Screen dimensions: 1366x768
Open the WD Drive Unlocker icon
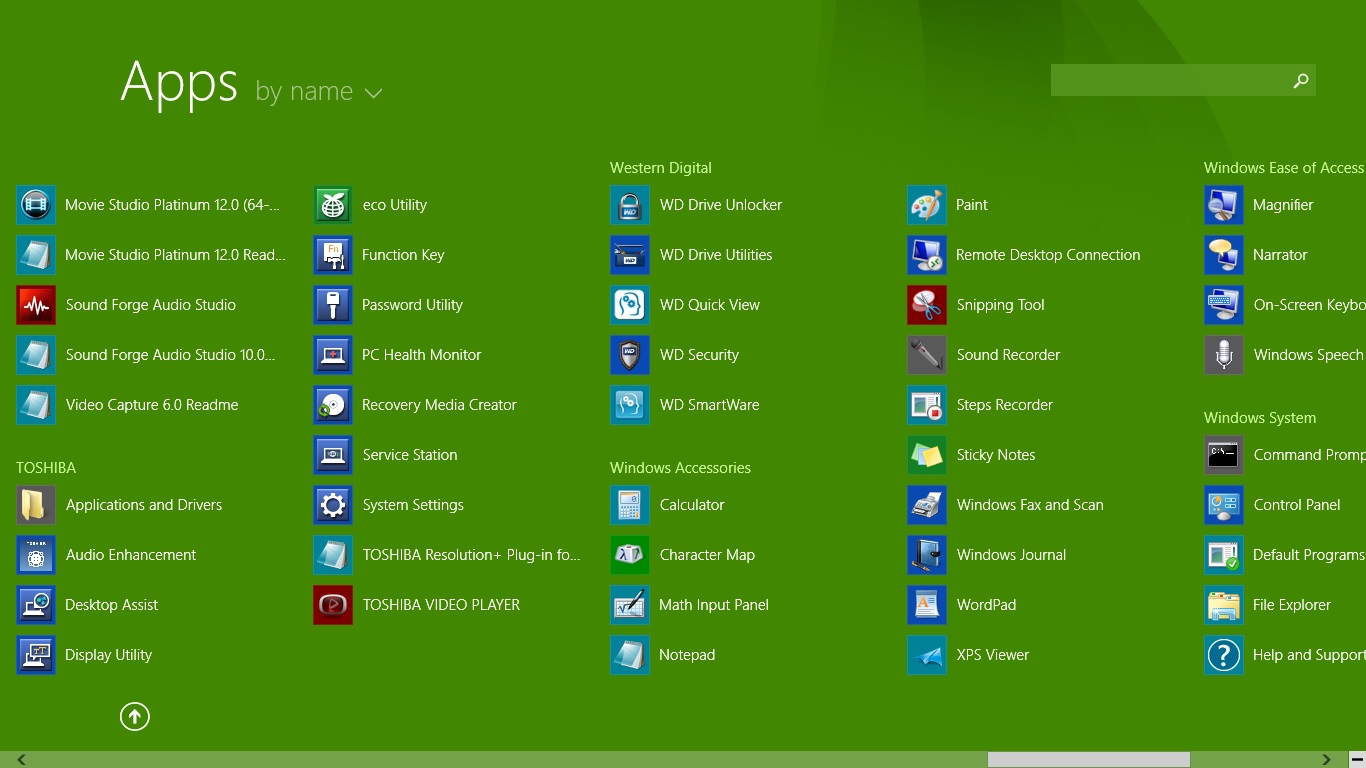[630, 205]
